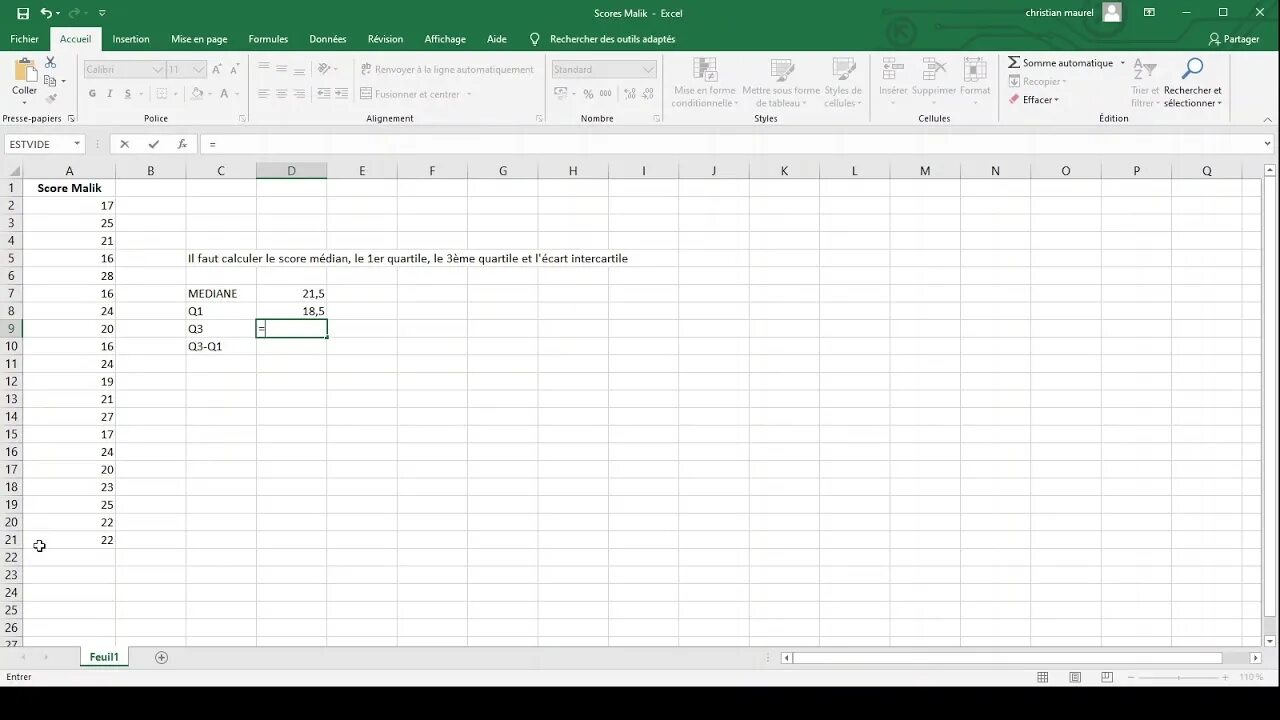
Task: Open Mettre sous forme de tableau
Action: click(781, 83)
